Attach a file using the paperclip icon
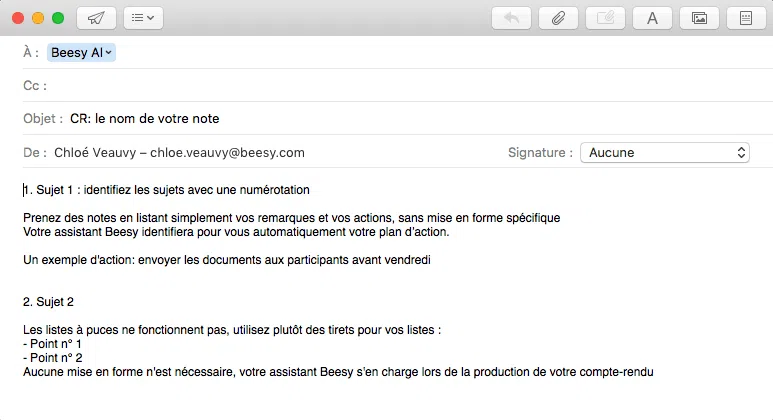773x420 pixels. tap(558, 18)
